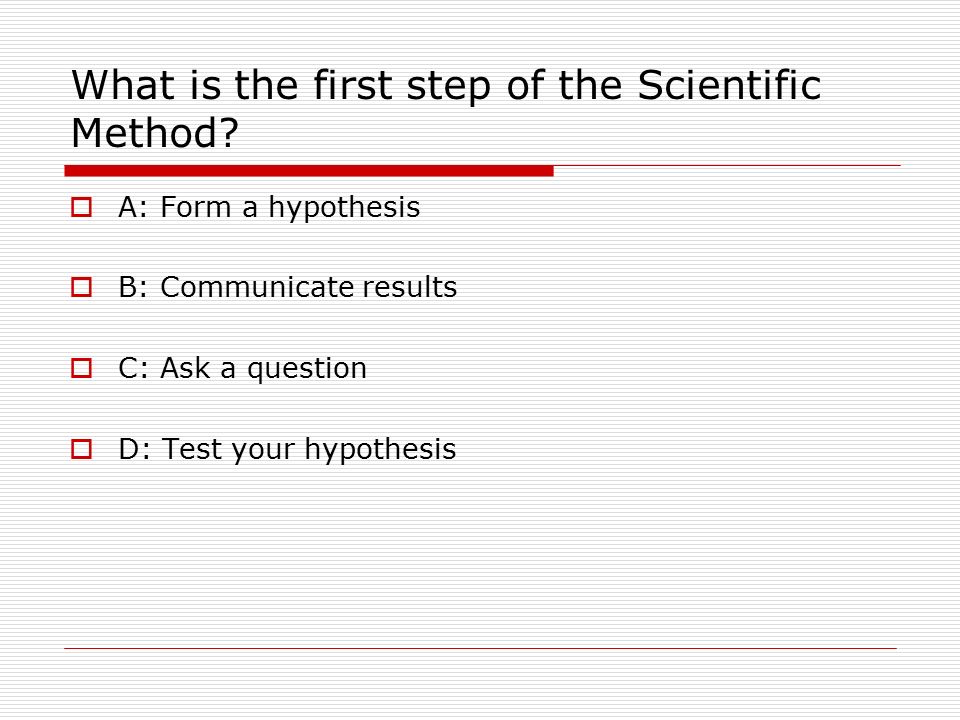Viewport: 960px width, 720px height.
Task: Tick the square bullet beside option A
Action: click(x=81, y=207)
